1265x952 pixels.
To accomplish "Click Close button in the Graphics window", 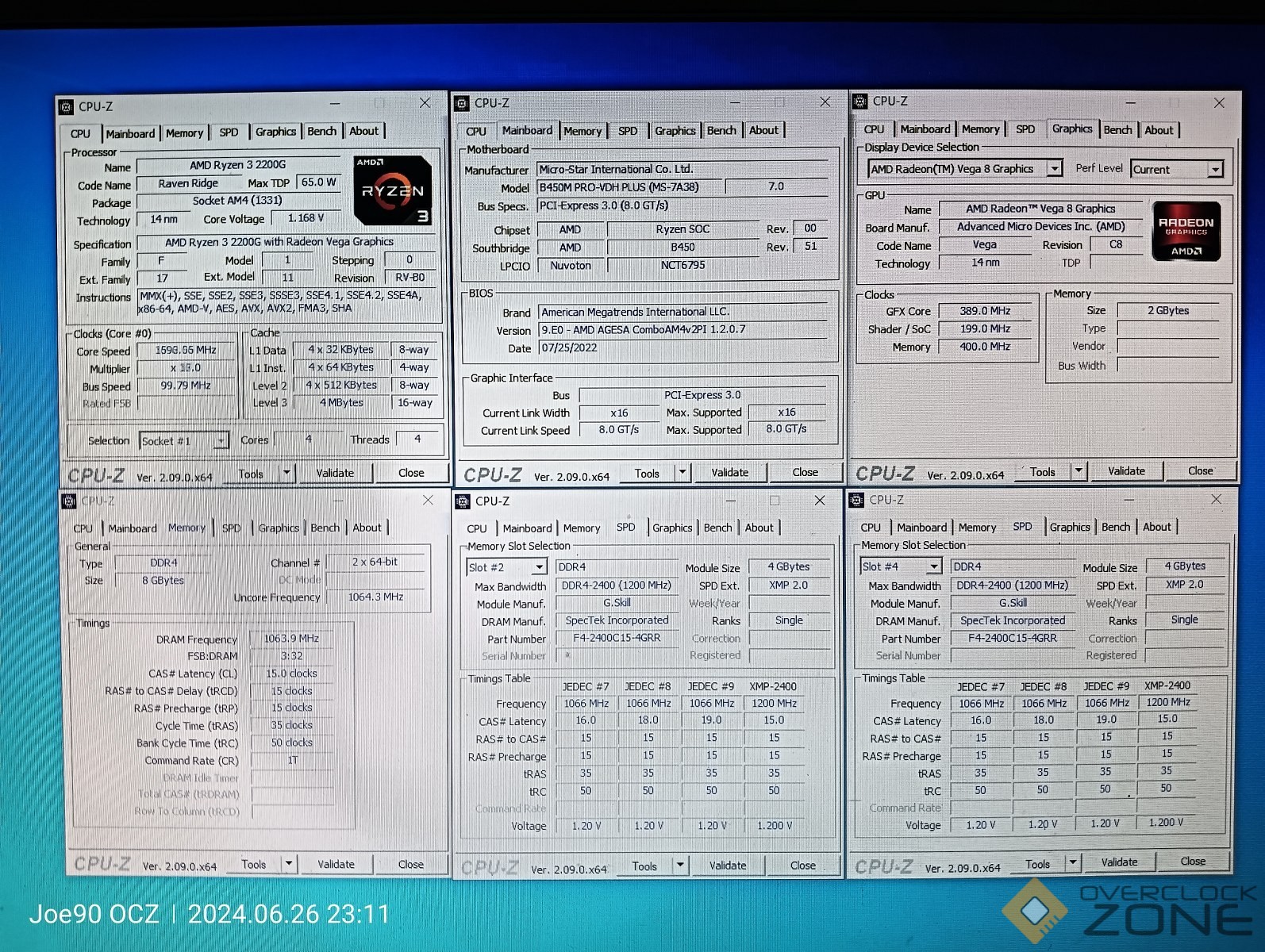I will click(1200, 471).
